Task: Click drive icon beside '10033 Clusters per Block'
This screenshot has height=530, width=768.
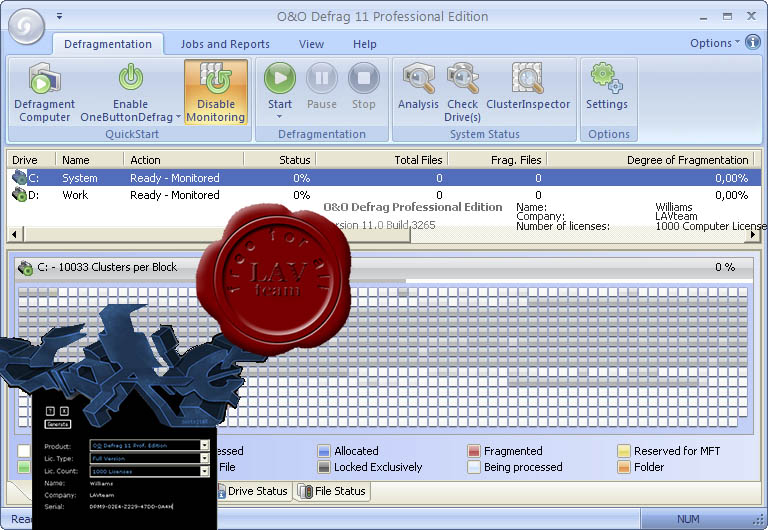Action: coord(25,267)
